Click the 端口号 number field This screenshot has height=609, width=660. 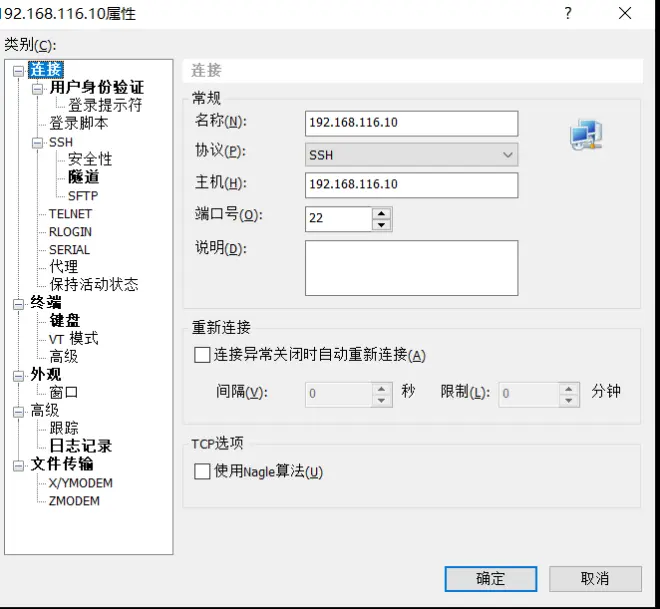pyautogui.click(x=339, y=219)
